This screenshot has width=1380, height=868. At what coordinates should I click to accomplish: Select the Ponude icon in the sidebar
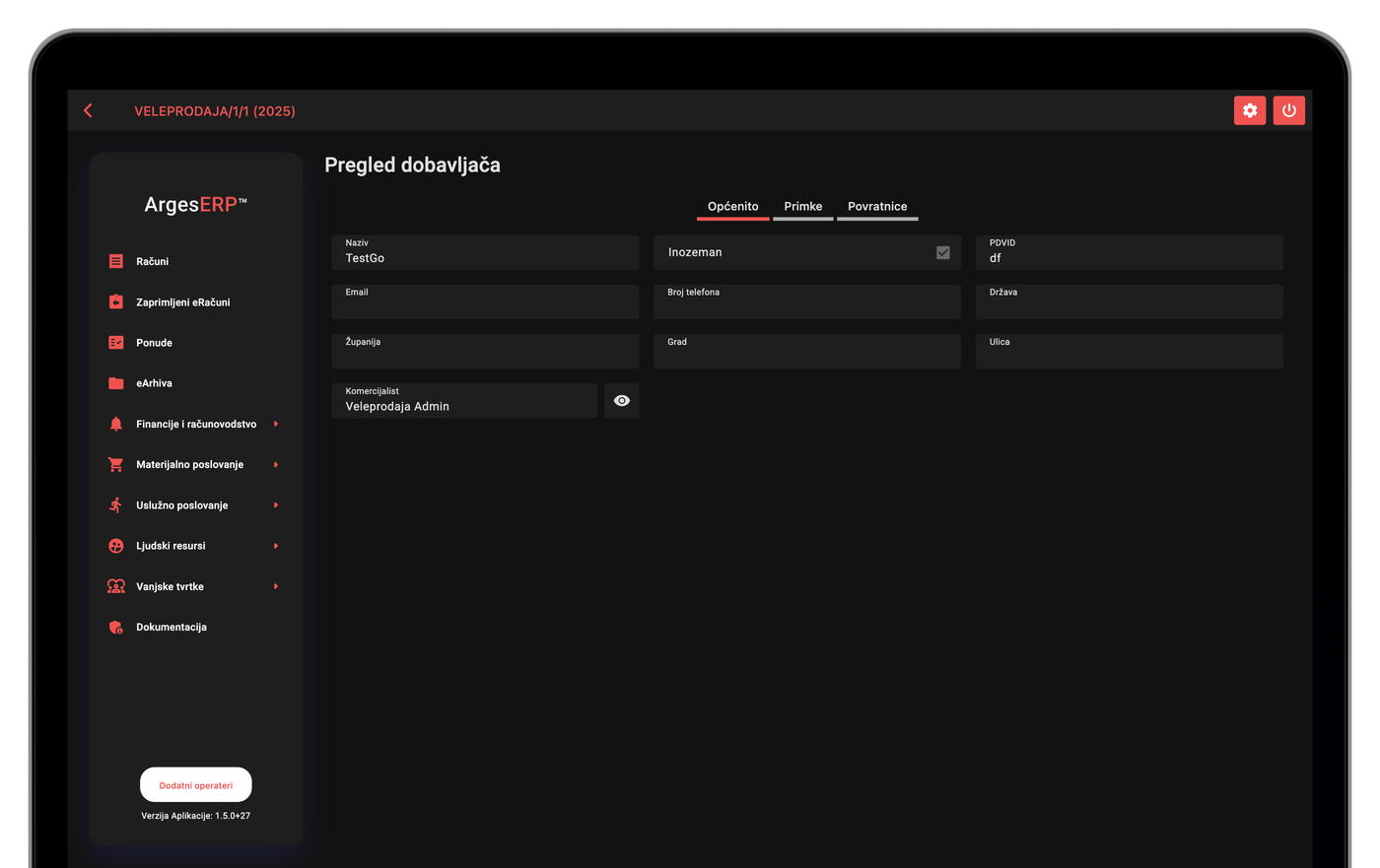pyautogui.click(x=116, y=343)
